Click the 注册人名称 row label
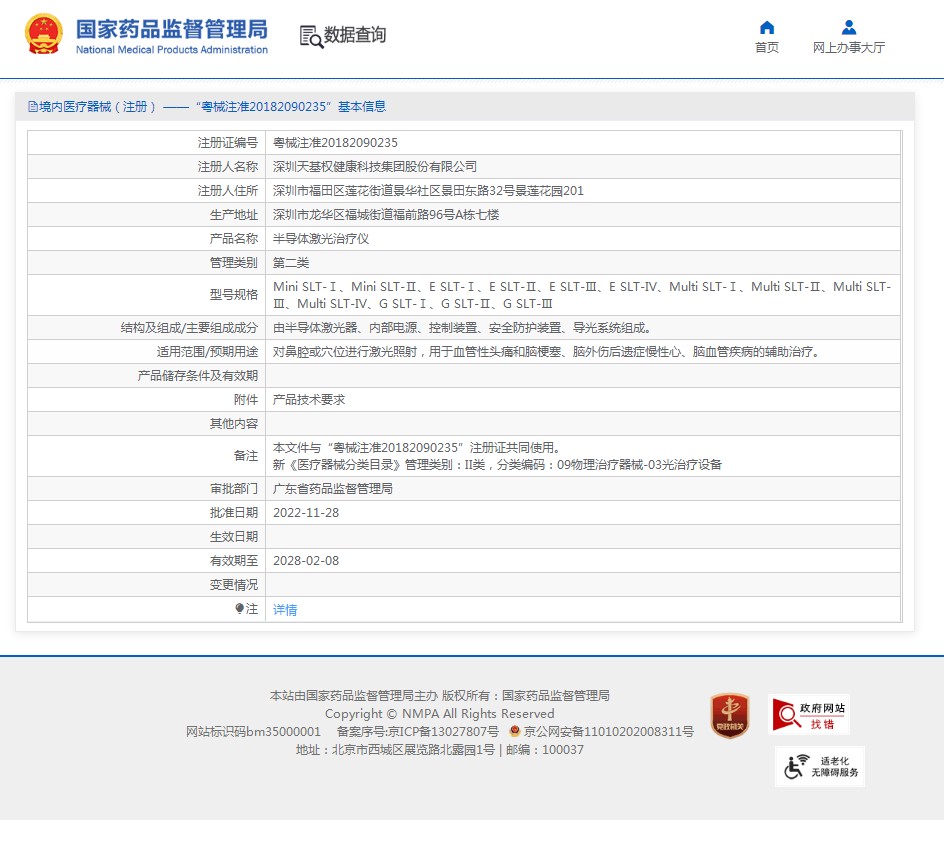 click(228, 167)
